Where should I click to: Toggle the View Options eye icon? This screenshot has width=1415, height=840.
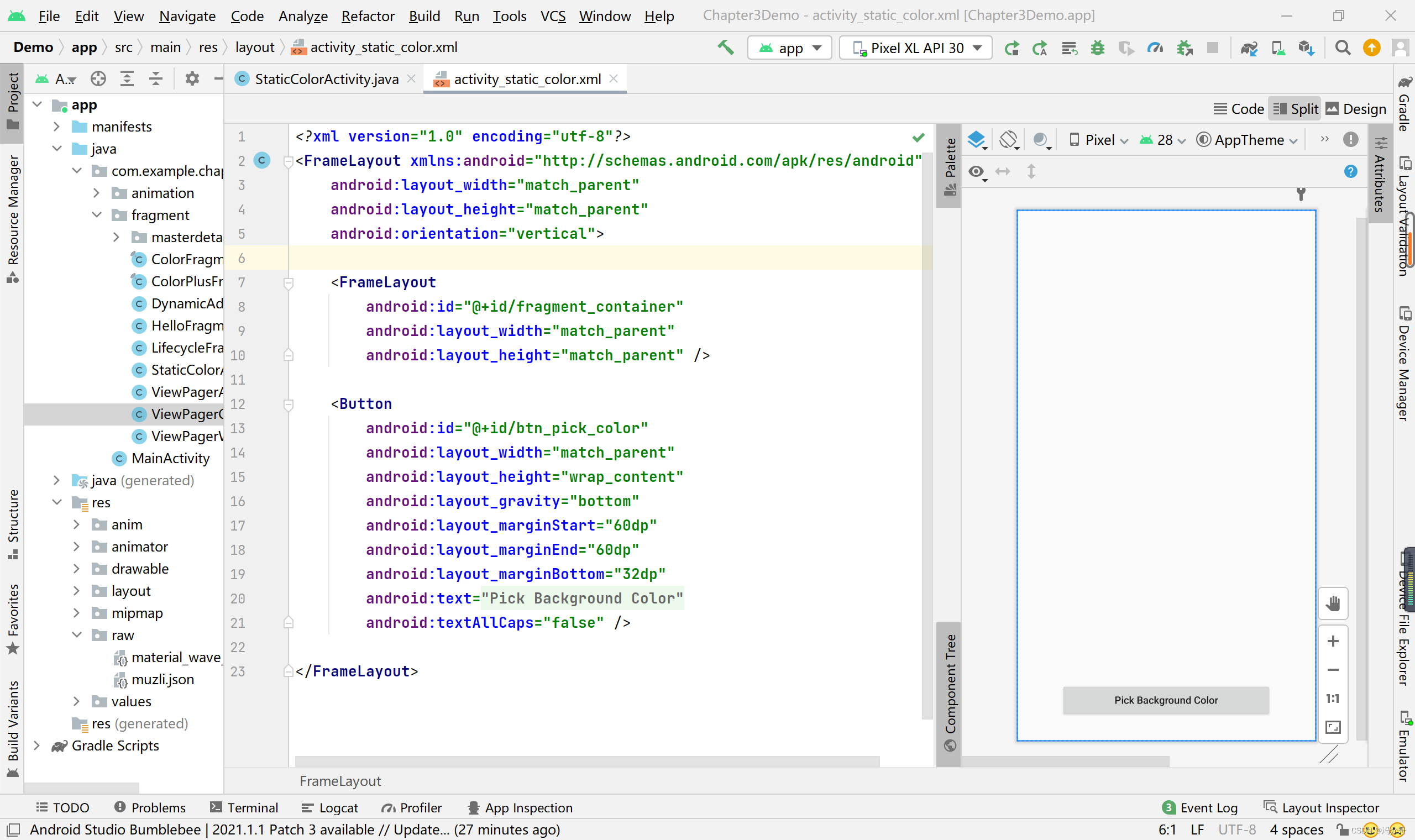click(977, 171)
